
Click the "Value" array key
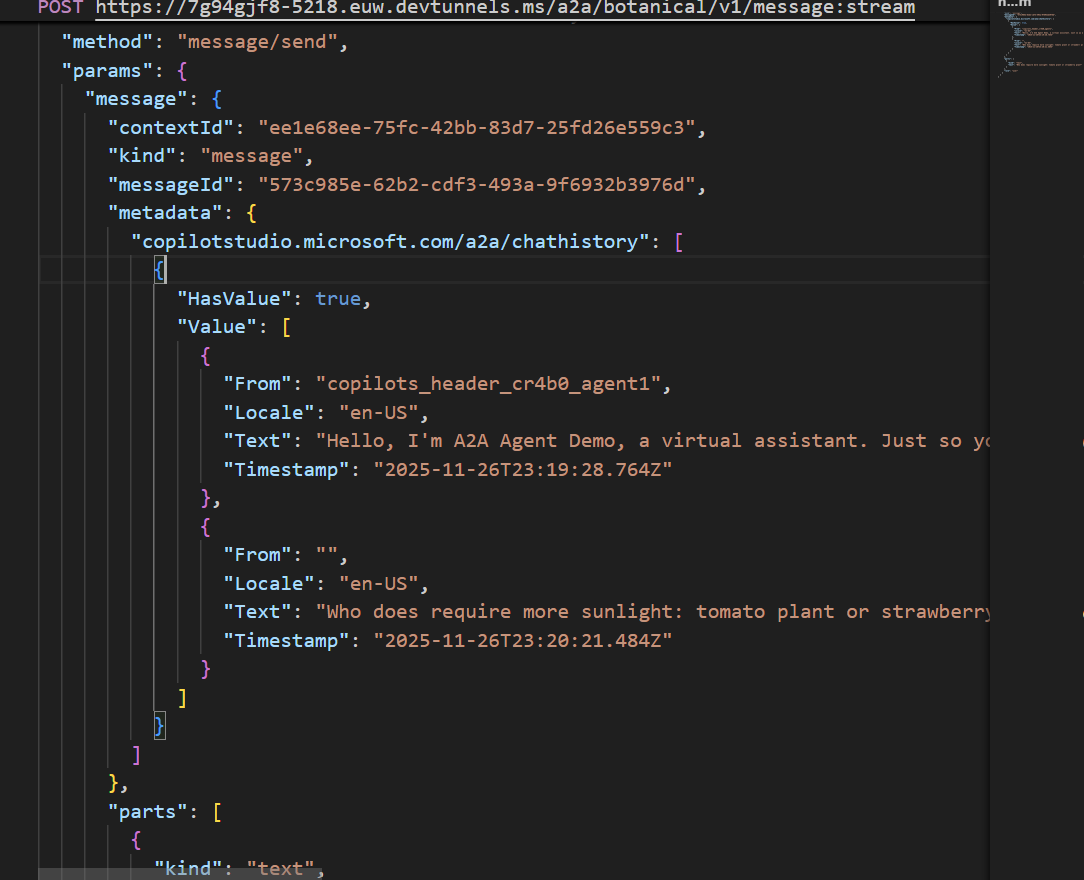(215, 327)
